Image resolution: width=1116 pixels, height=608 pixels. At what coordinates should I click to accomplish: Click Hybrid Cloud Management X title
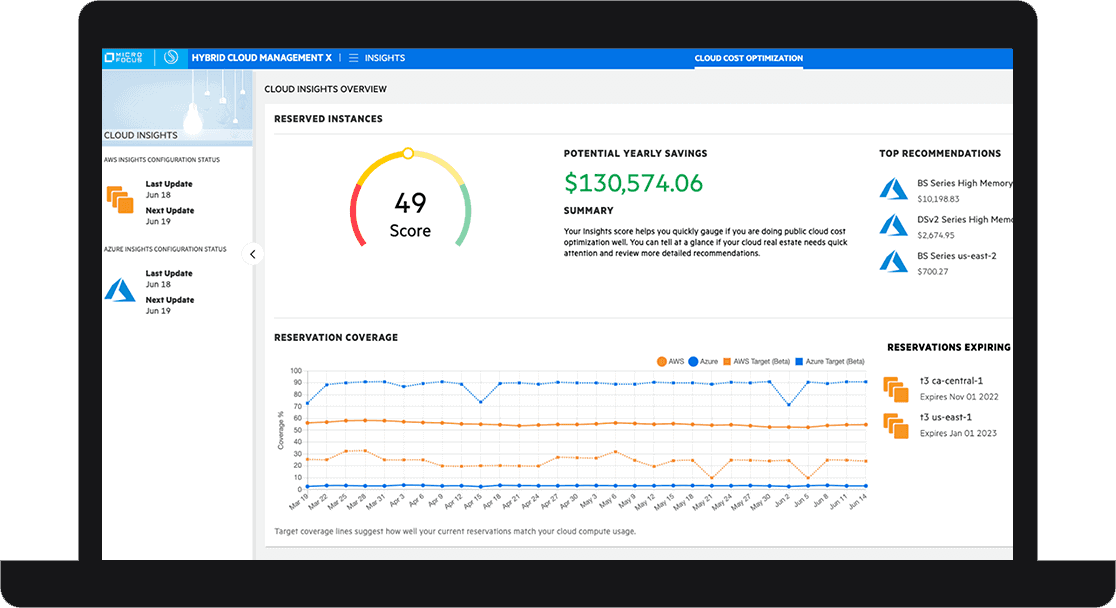point(261,58)
